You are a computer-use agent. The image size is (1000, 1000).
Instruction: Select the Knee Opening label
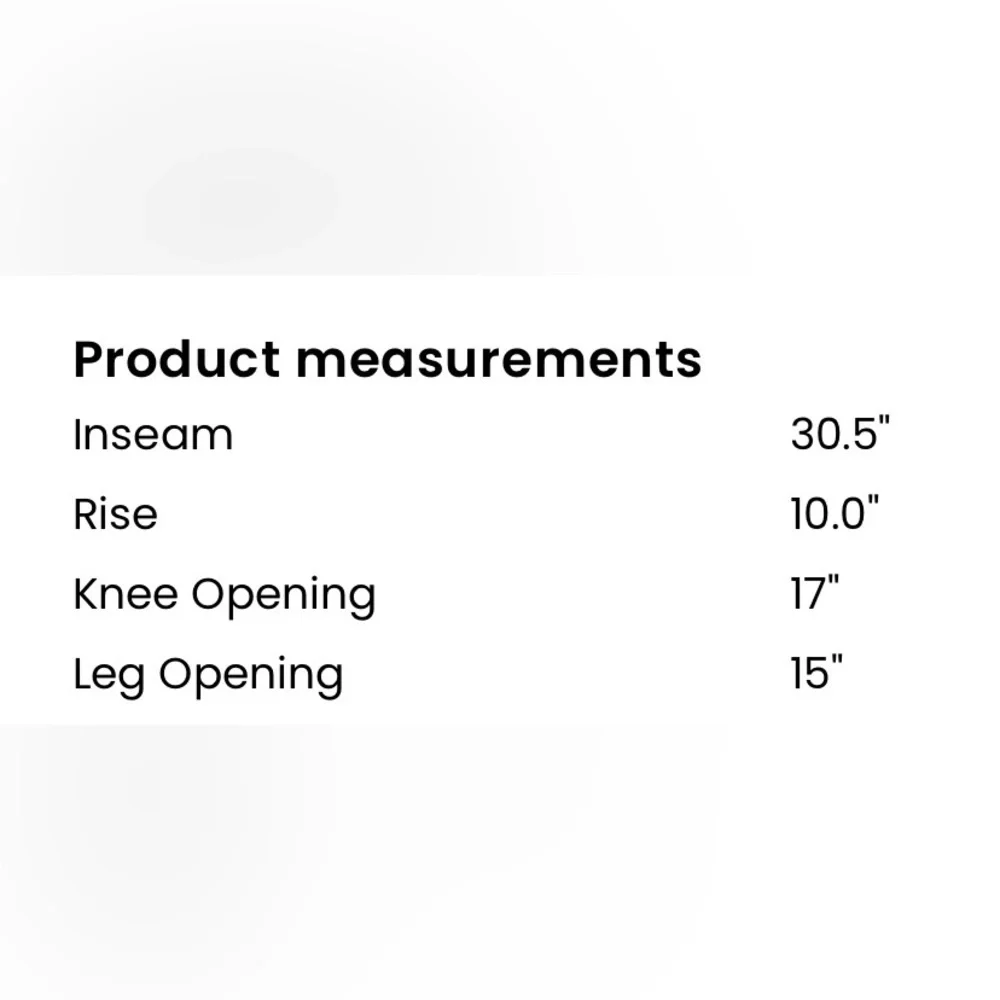pyautogui.click(x=224, y=596)
